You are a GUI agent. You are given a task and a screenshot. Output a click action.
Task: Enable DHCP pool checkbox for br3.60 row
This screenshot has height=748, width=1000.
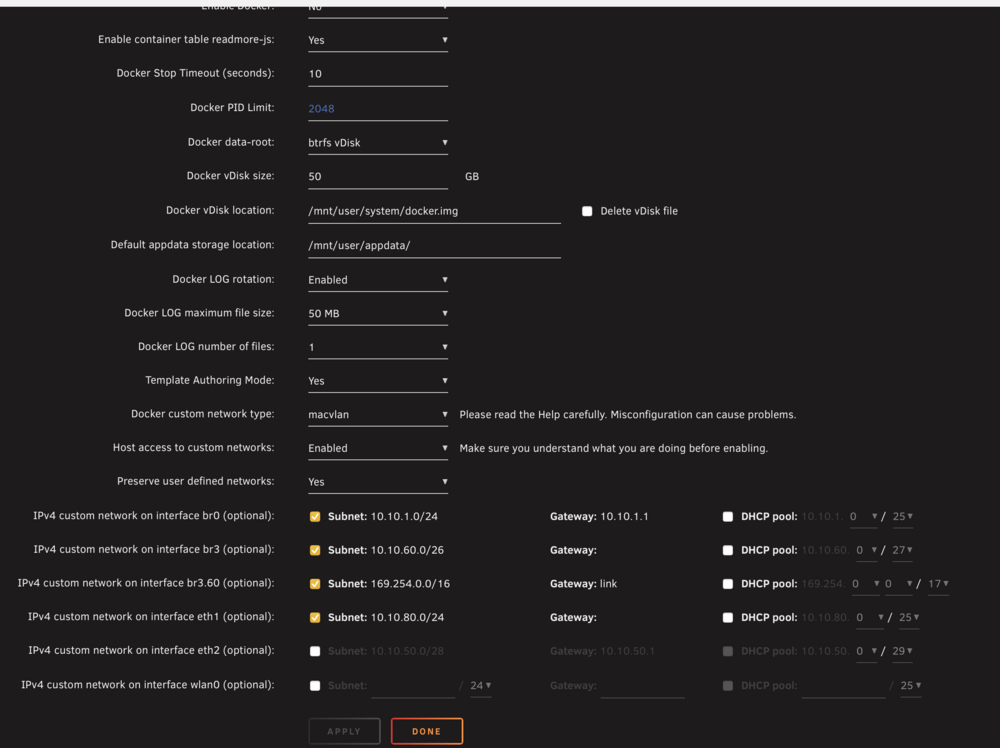728,583
